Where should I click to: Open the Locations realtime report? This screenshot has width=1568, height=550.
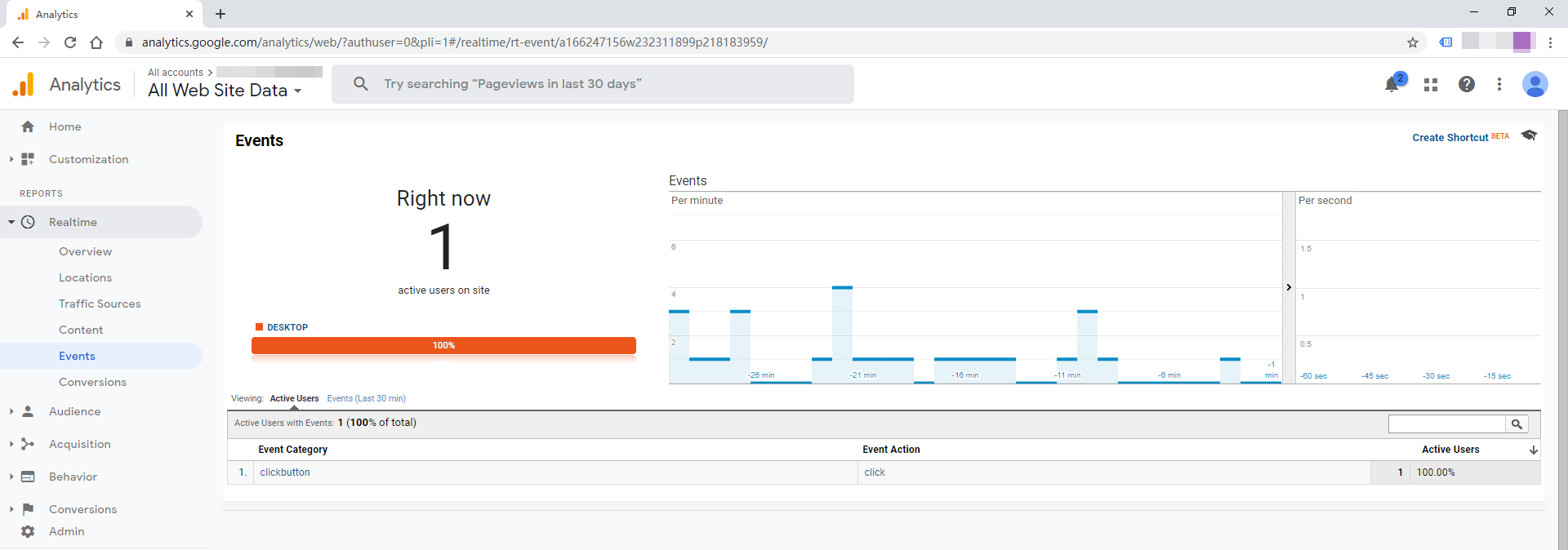[85, 277]
